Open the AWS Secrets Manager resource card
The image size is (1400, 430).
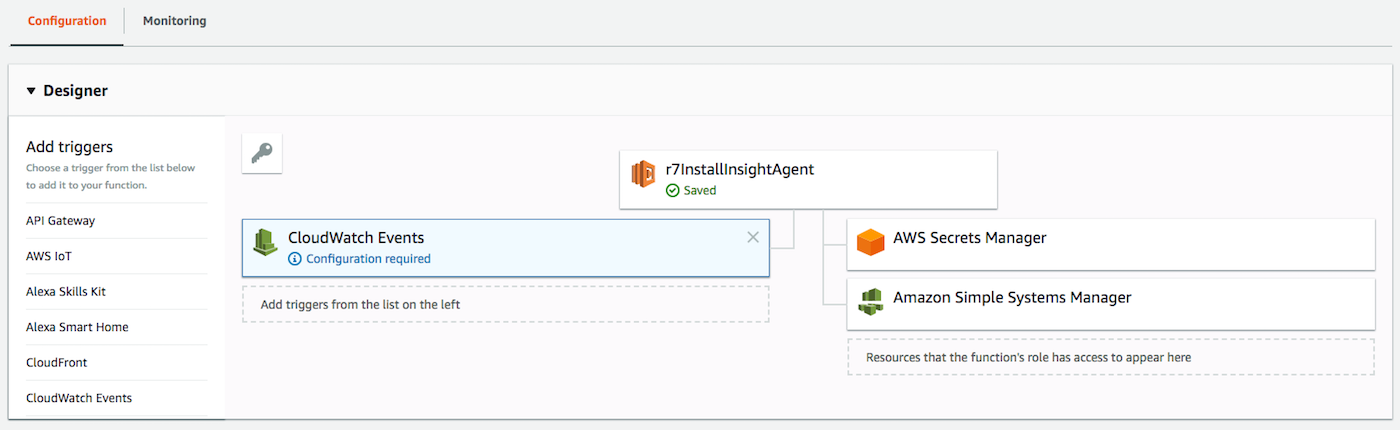click(x=1110, y=243)
